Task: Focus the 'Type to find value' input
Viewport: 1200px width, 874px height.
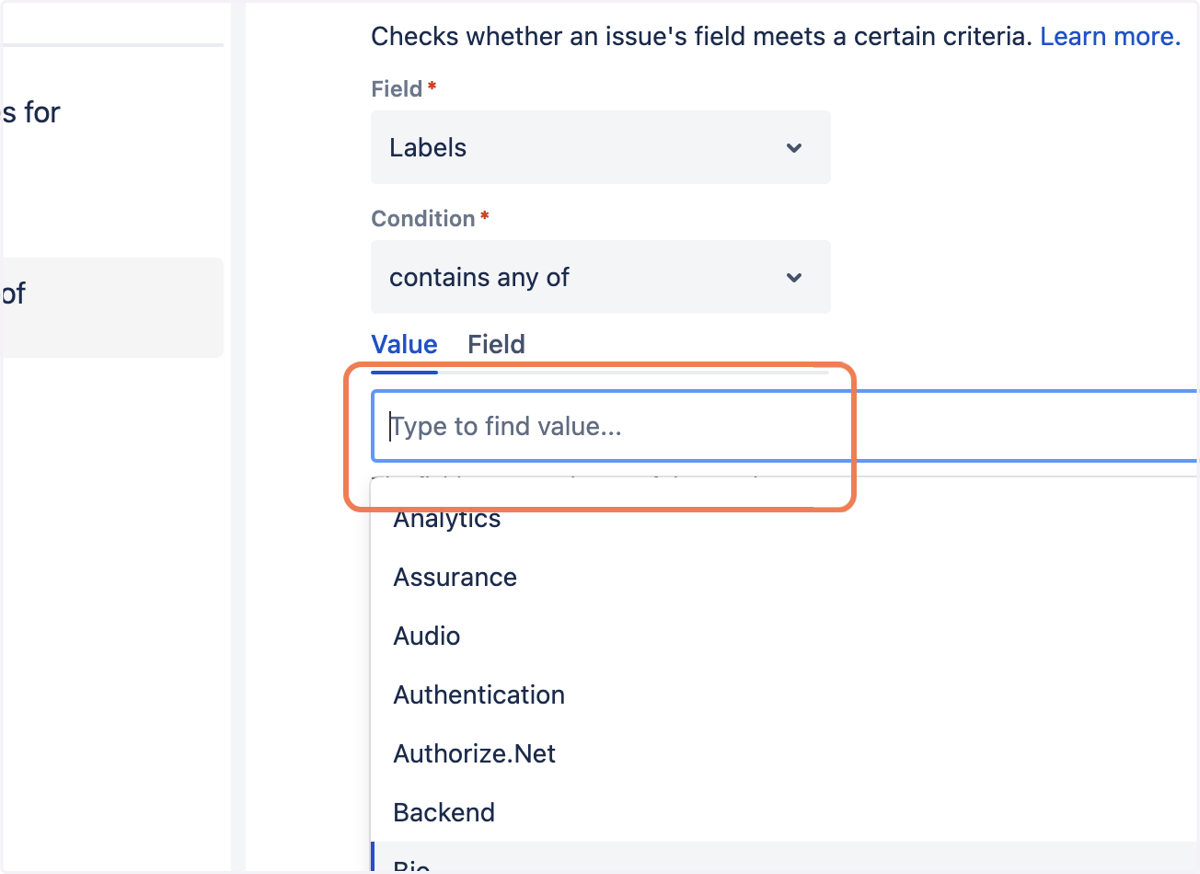Action: [x=785, y=426]
